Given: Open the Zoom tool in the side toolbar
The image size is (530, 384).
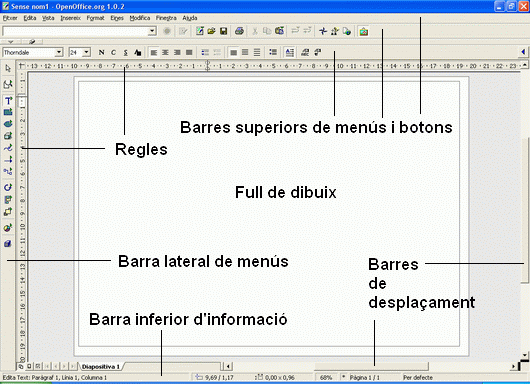Looking at the screenshot, I should (8, 85).
